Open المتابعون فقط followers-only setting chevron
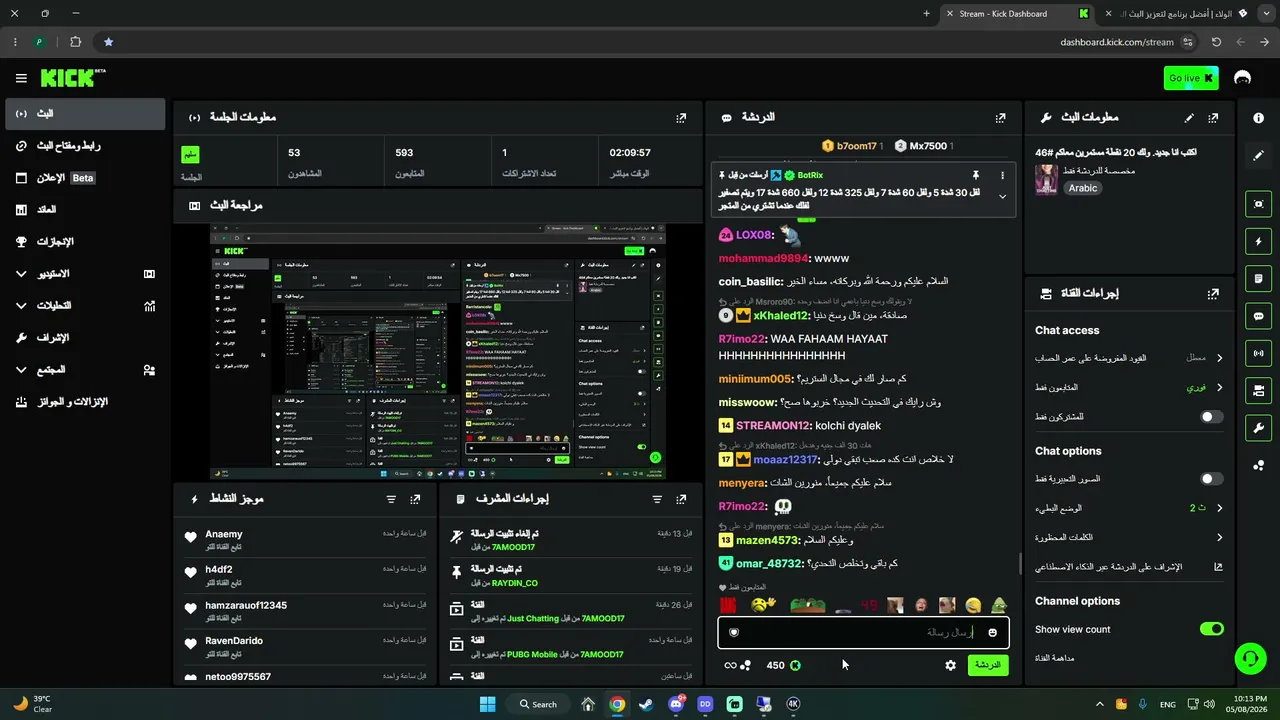 (x=1219, y=387)
